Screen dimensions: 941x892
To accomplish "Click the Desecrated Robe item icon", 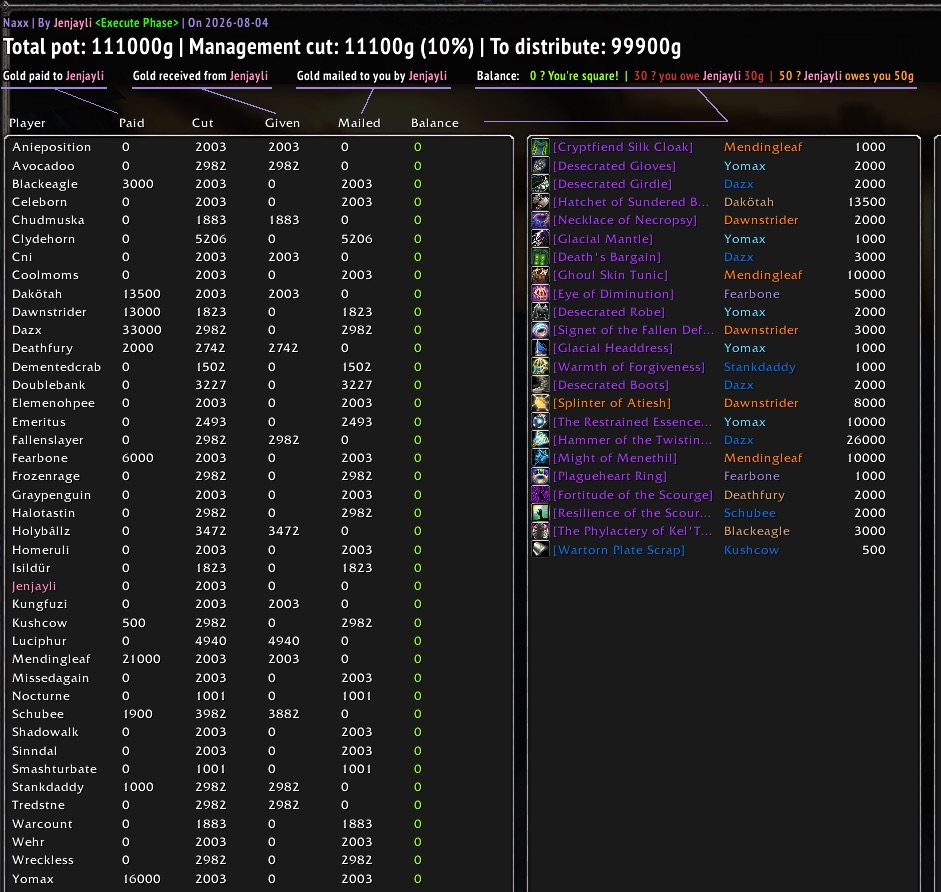I will point(540,312).
